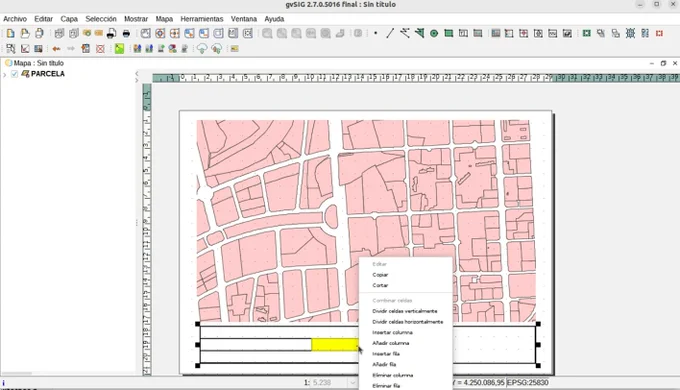Select the insert line tool
This screenshot has height=390, width=680.
coord(390,33)
